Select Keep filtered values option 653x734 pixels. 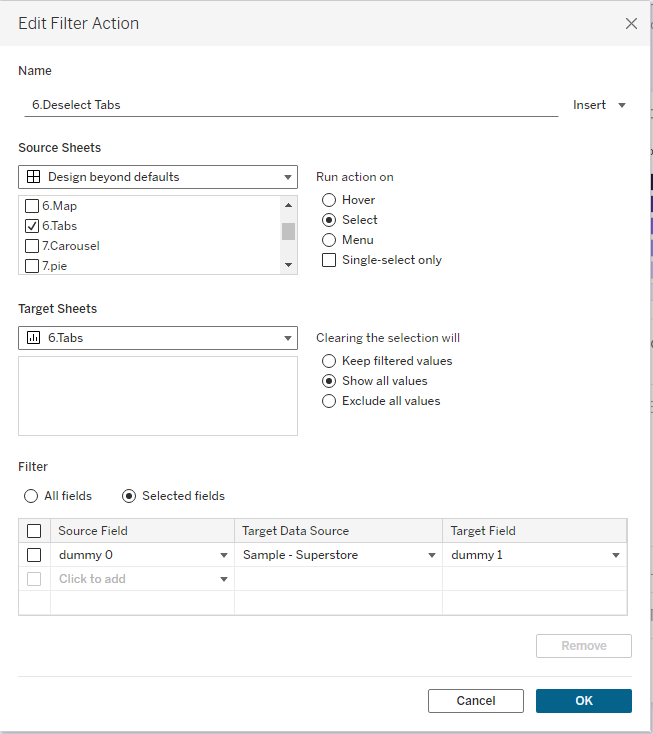pos(329,361)
